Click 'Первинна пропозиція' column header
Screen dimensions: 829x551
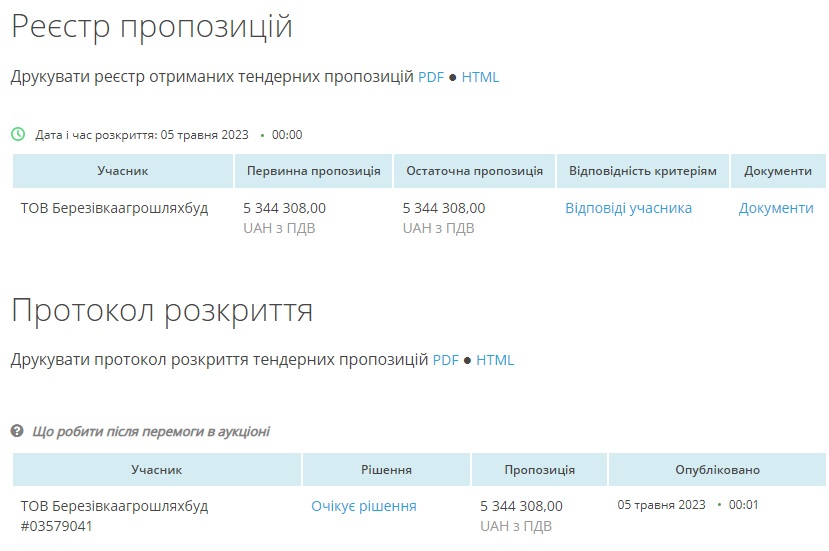313,171
